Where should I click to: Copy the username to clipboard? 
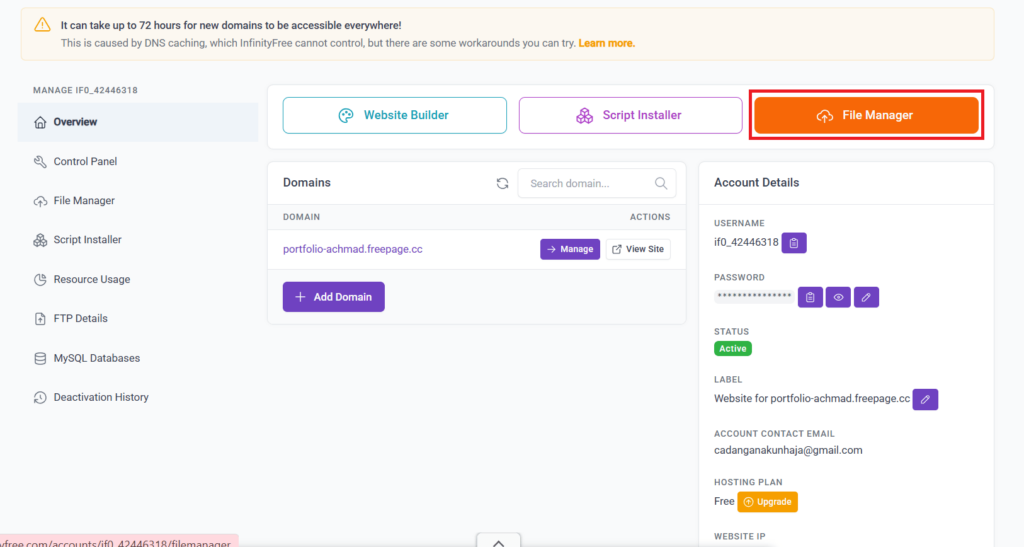(x=793, y=243)
